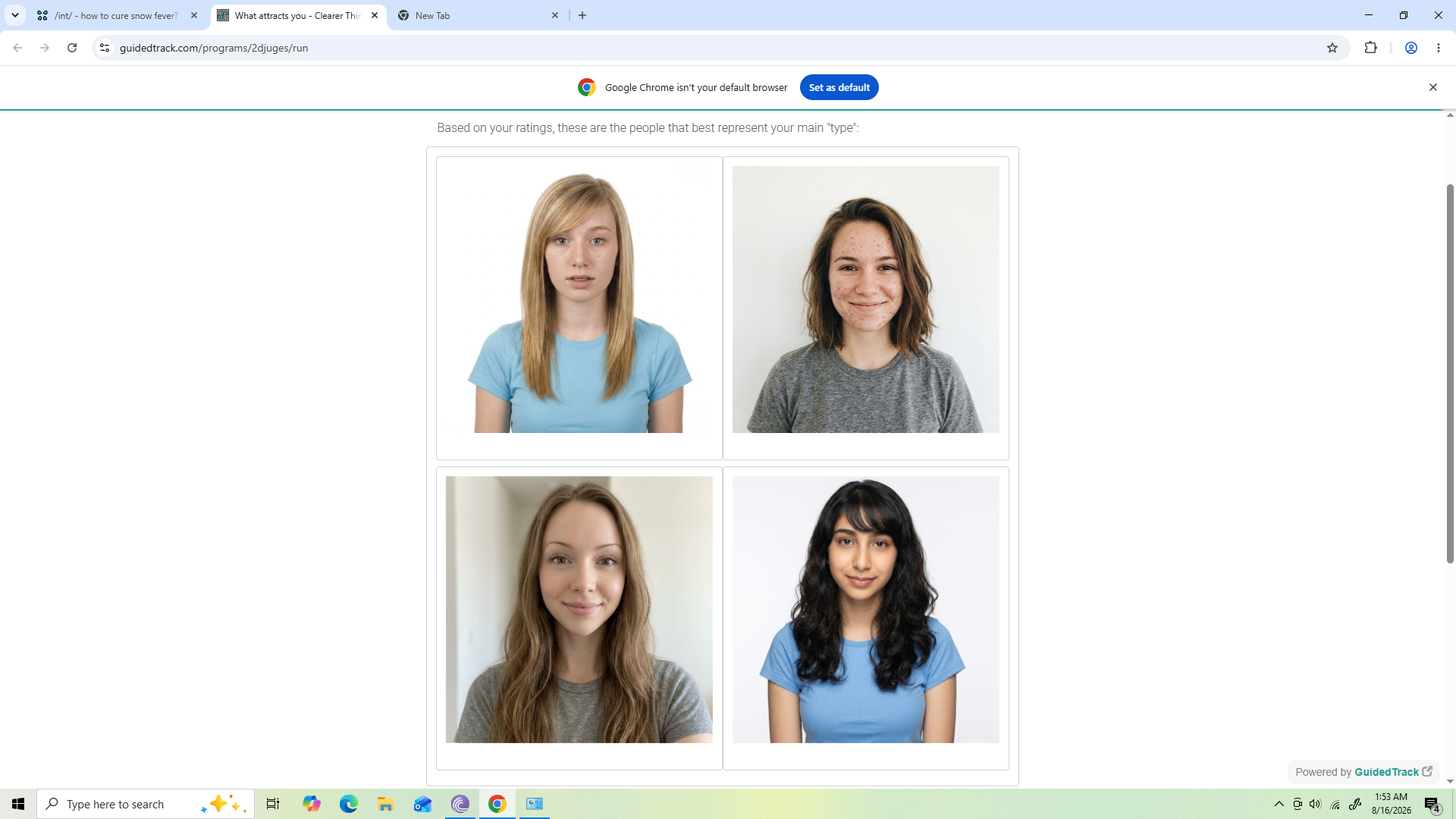This screenshot has width=1456, height=819.
Task: Open the network tray icon
Action: click(x=1335, y=804)
